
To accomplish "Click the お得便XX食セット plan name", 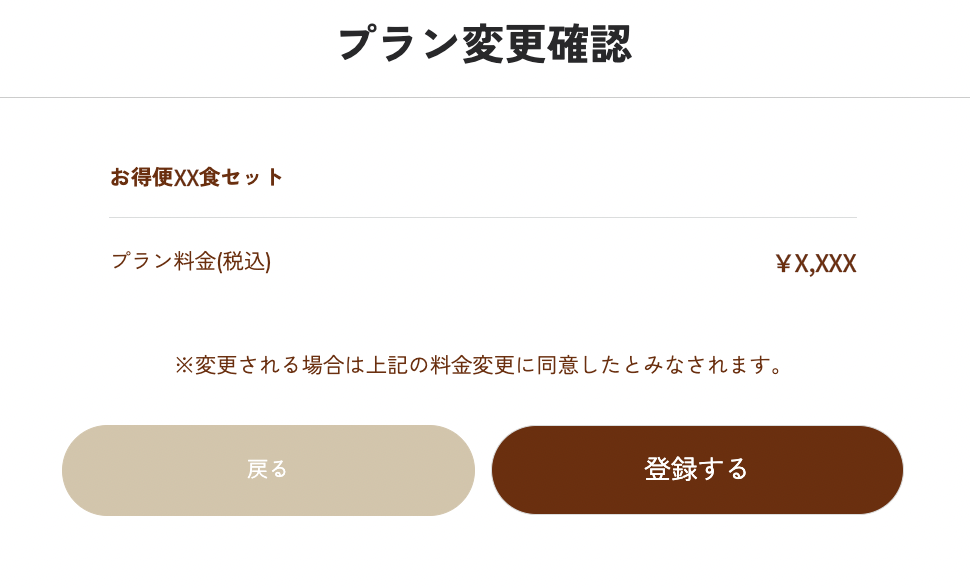I will [197, 177].
